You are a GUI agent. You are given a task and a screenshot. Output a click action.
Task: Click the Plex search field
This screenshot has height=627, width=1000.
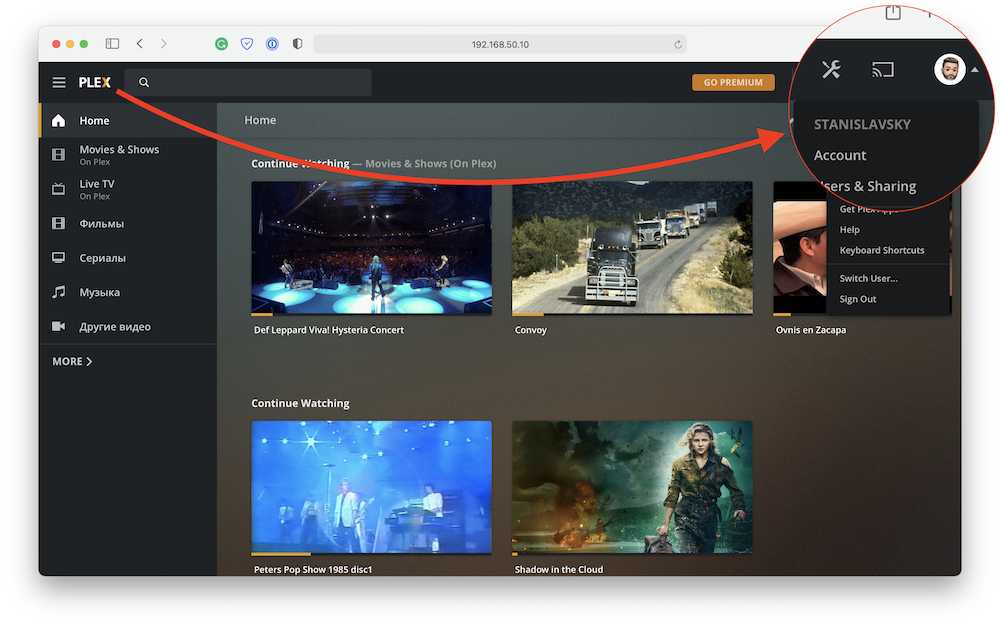258,83
